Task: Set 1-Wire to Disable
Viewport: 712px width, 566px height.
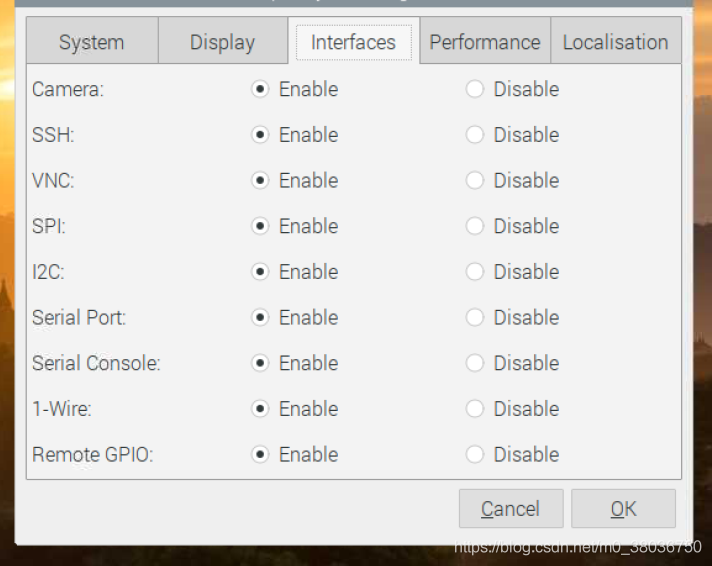Action: 475,409
